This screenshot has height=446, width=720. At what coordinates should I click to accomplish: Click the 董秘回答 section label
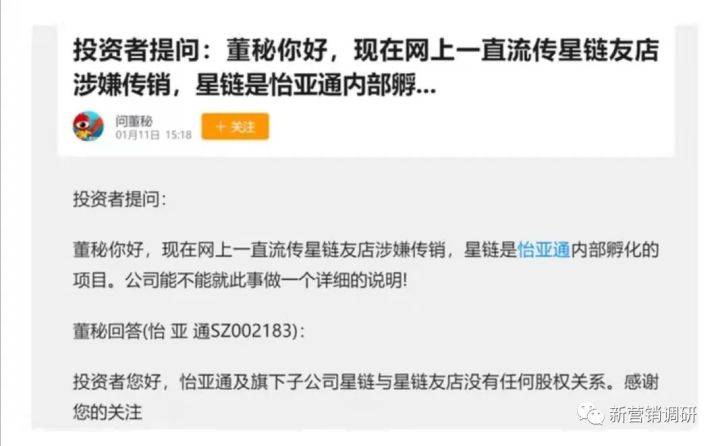click(x=107, y=331)
